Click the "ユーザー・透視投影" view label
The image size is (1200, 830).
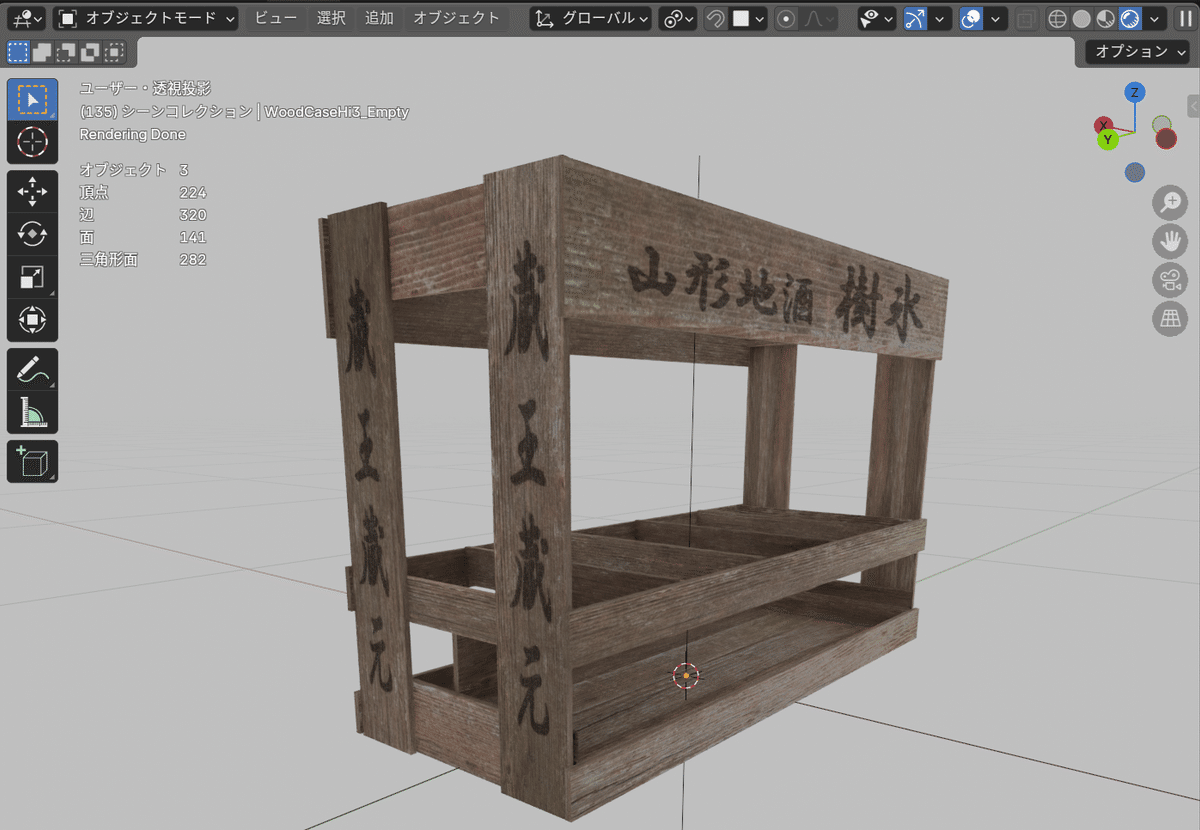pos(145,88)
